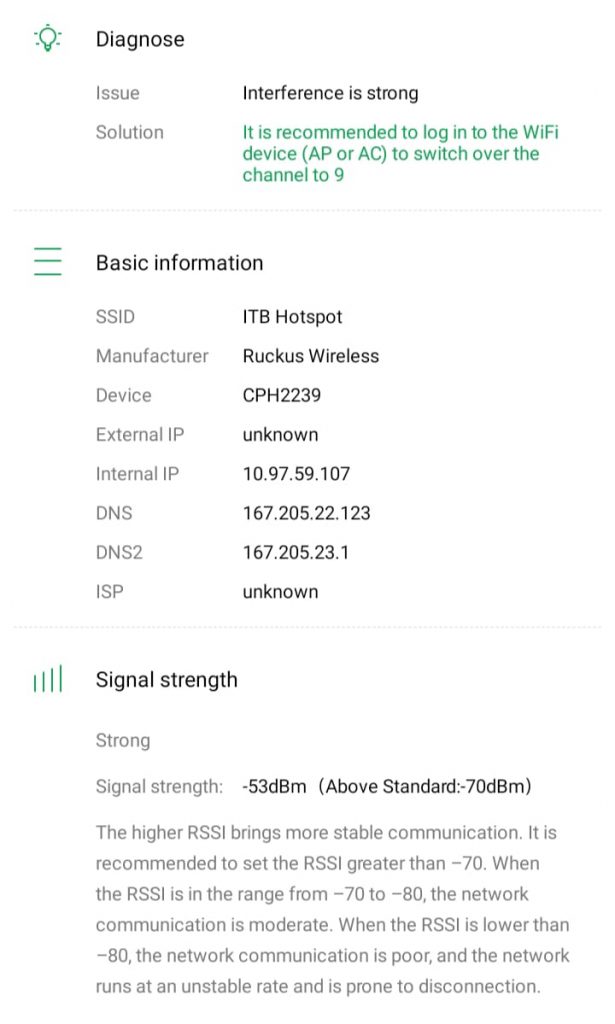Click the DNS2 address 167.205.23.1
615x1024 pixels.
[x=295, y=552]
